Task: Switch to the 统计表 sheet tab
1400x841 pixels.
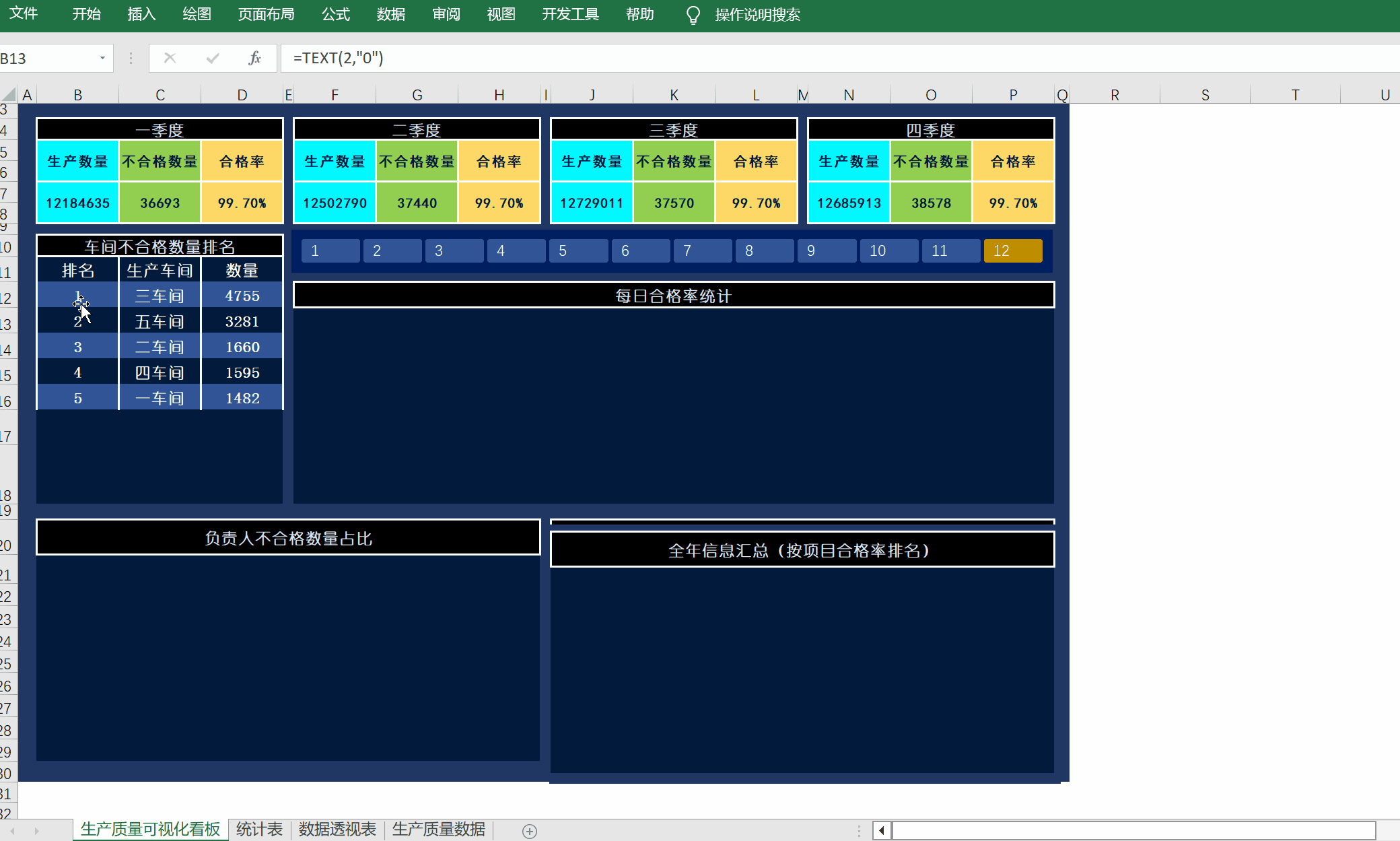Action: [259, 829]
